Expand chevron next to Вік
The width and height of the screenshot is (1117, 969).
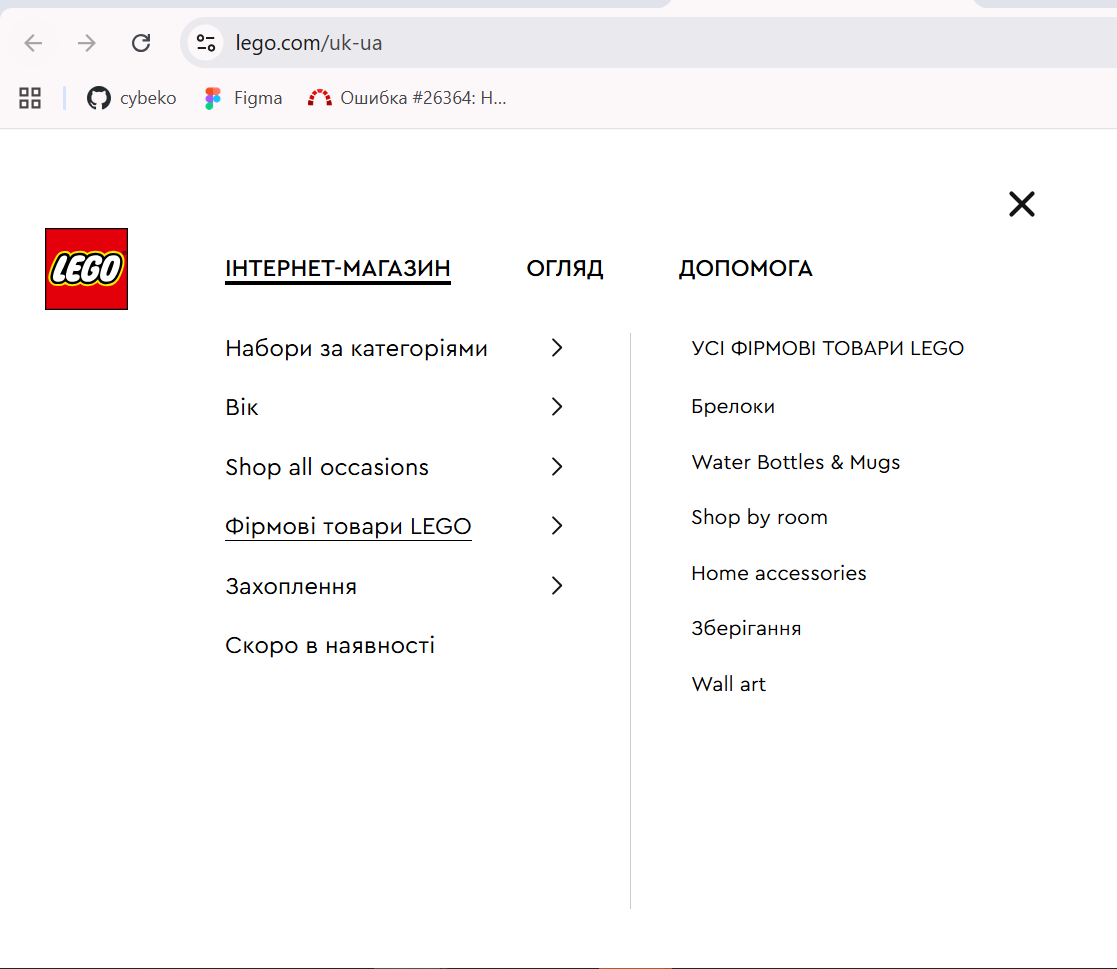[x=557, y=407]
